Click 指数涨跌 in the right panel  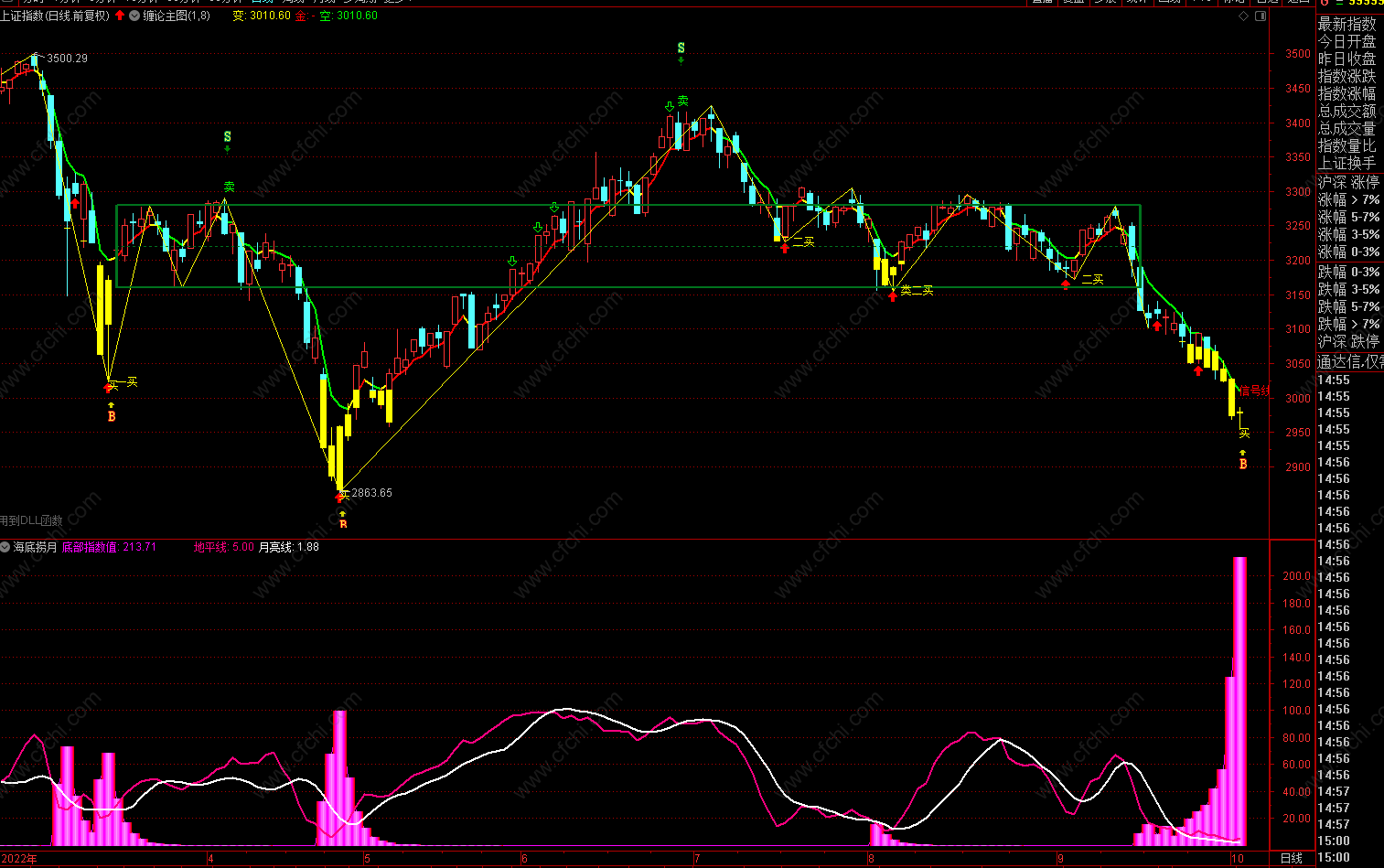tap(1346, 76)
